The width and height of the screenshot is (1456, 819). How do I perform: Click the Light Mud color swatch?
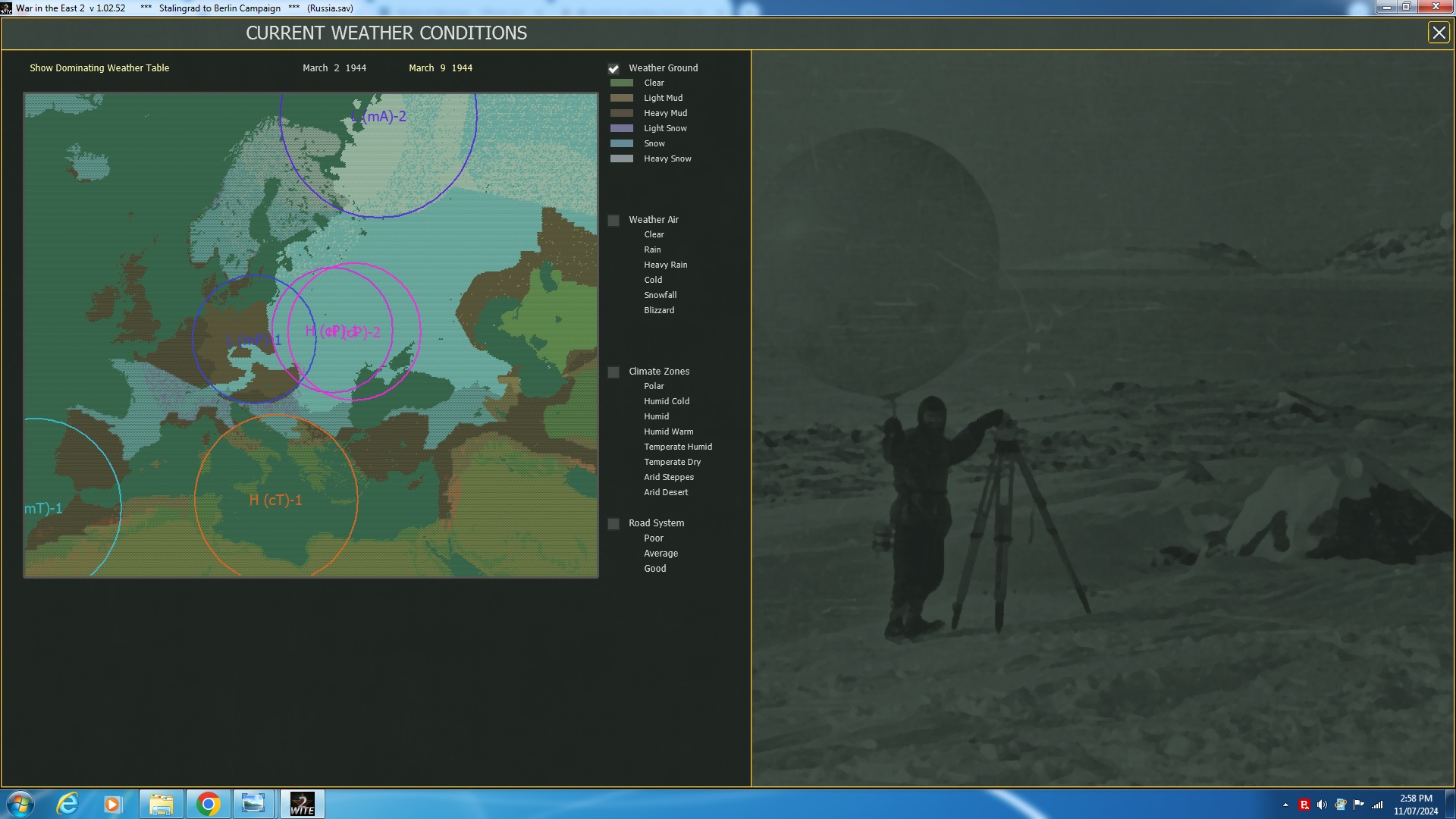(x=621, y=98)
